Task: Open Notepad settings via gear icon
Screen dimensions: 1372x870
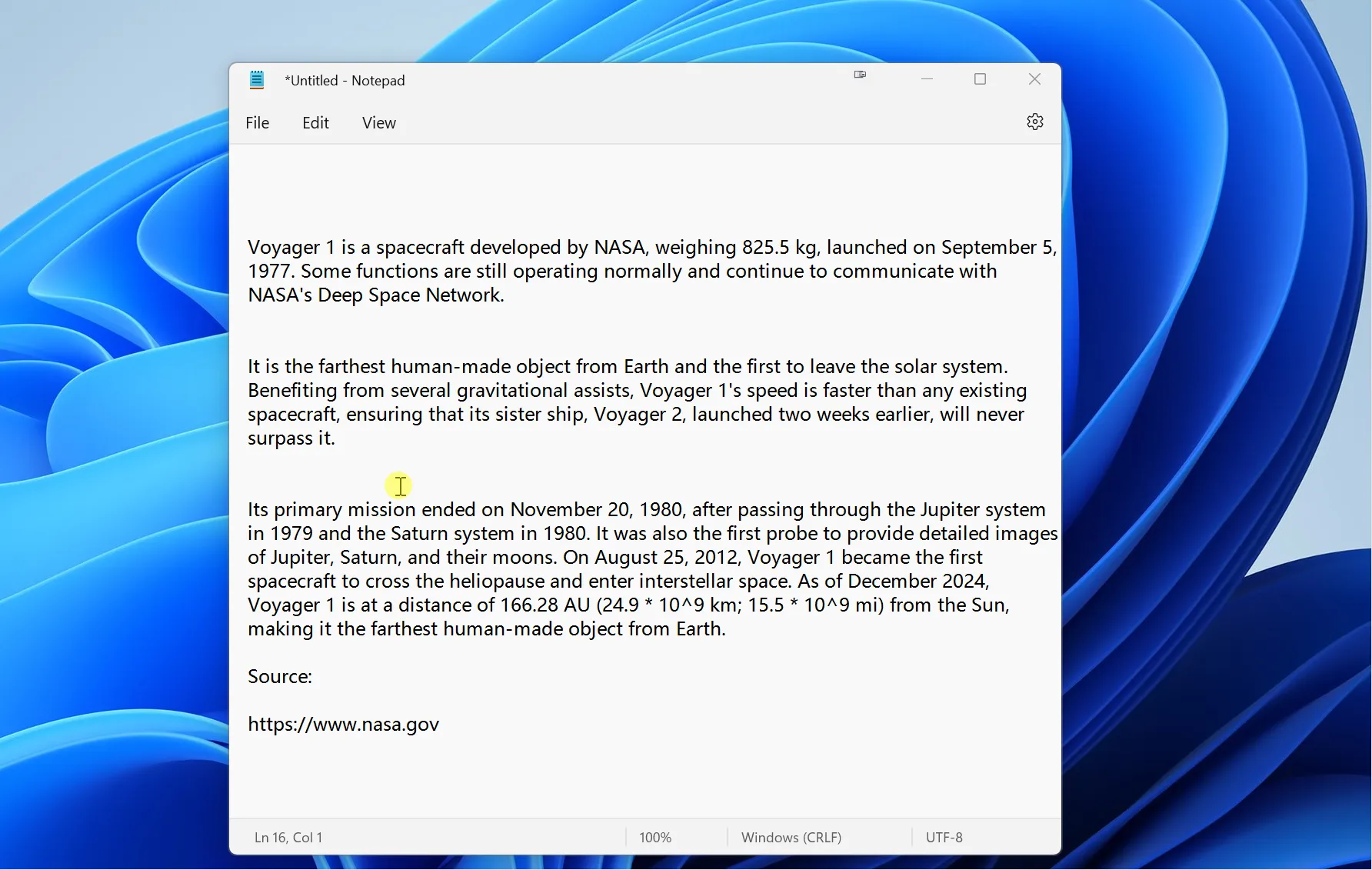Action: pos(1034,122)
